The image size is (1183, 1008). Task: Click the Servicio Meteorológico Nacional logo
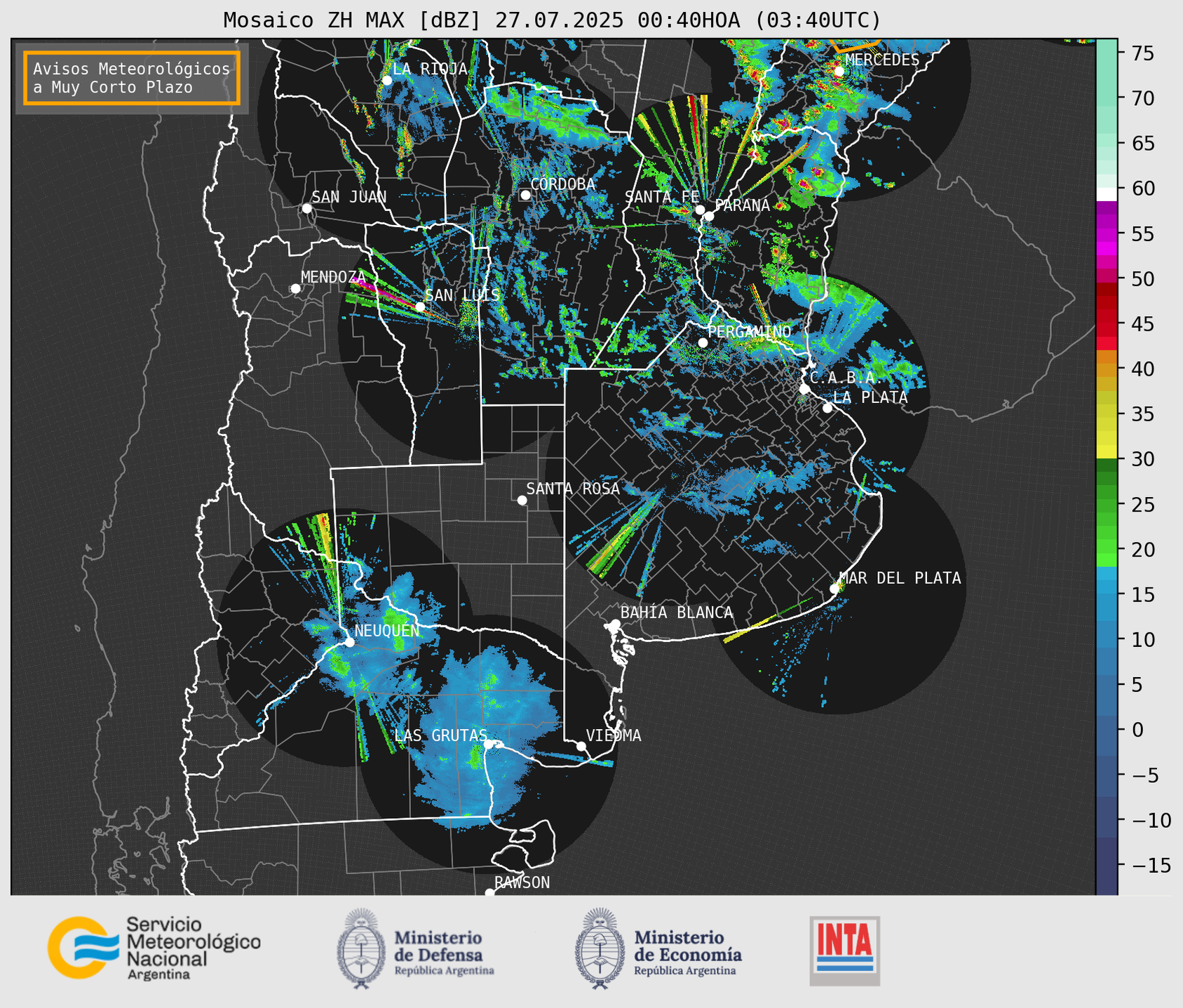coord(154,948)
